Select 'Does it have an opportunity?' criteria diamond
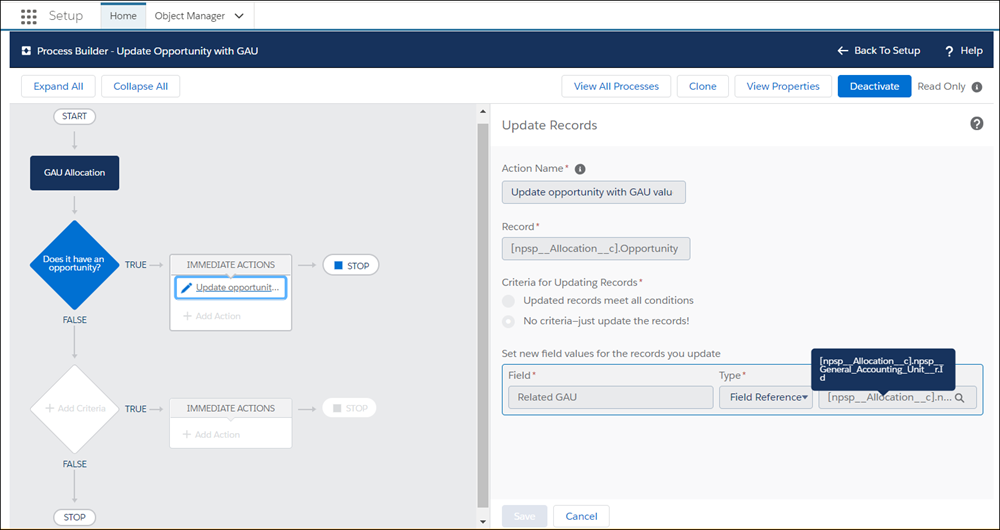The height and width of the screenshot is (530, 1000). tap(75, 265)
